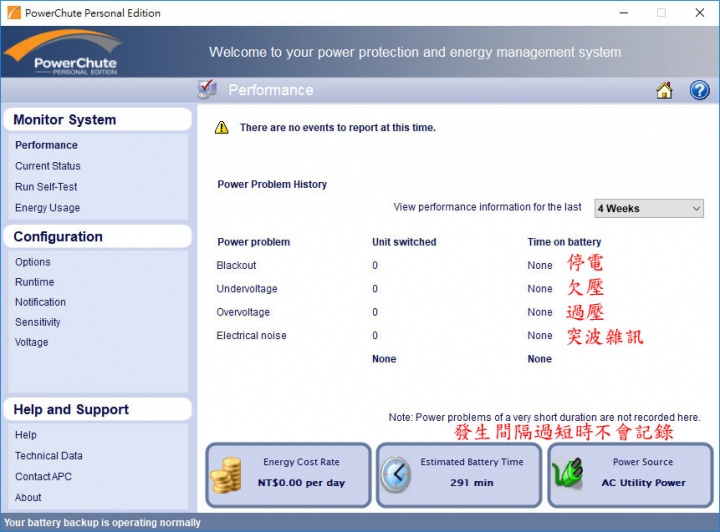This screenshot has width=720, height=532.
Task: Open the blue question mark help icon
Action: (x=699, y=90)
